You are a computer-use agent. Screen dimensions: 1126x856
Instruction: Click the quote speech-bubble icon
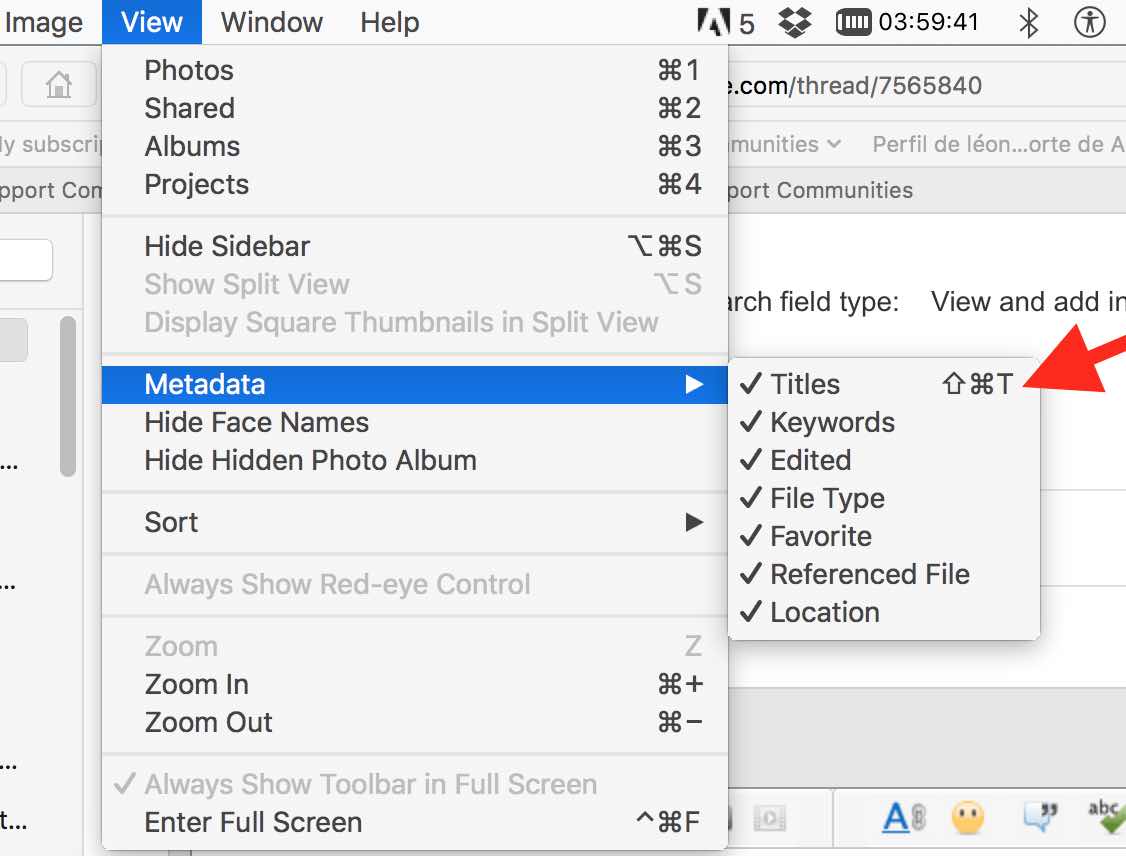[1039, 819]
